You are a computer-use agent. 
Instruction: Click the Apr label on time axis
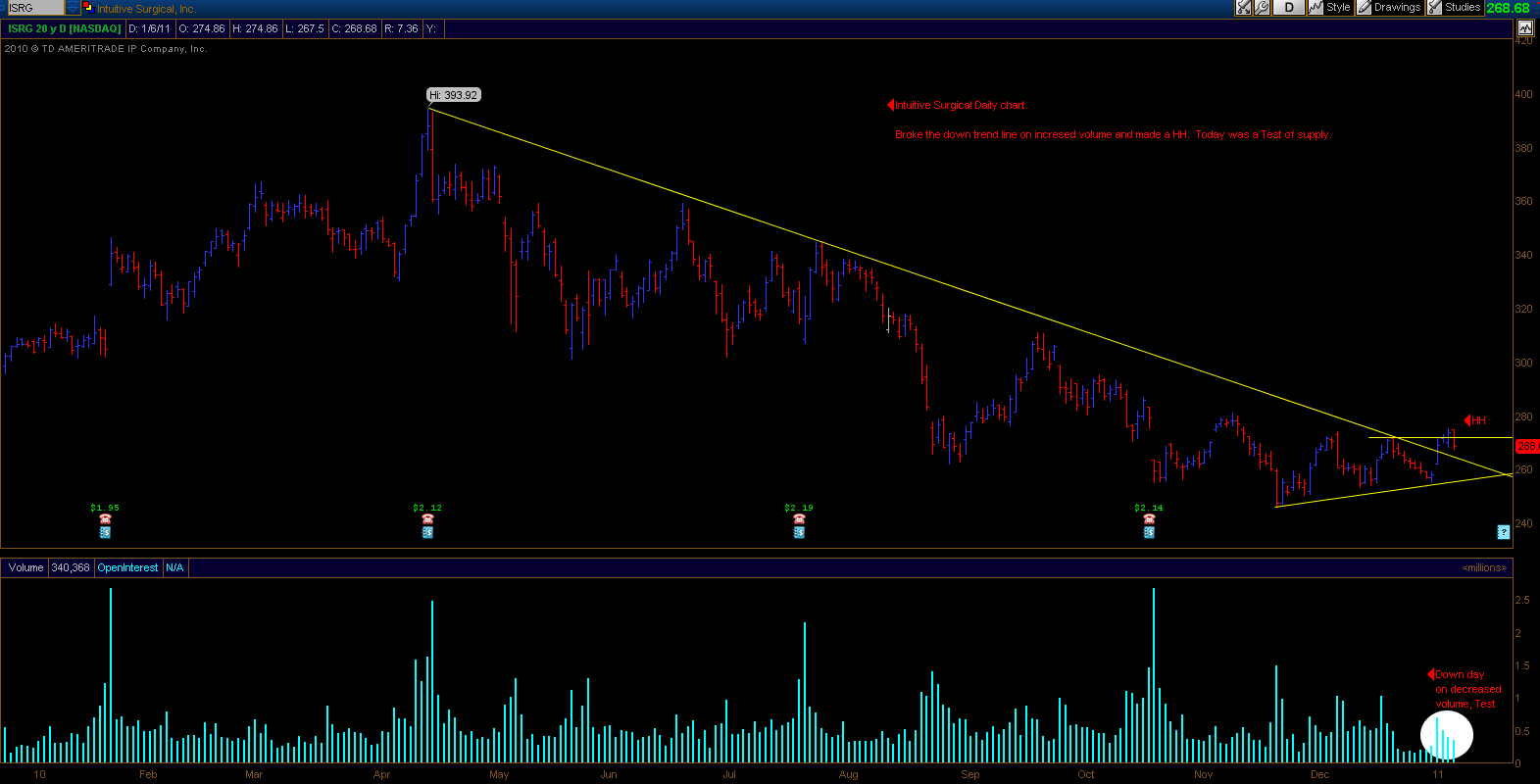382,774
